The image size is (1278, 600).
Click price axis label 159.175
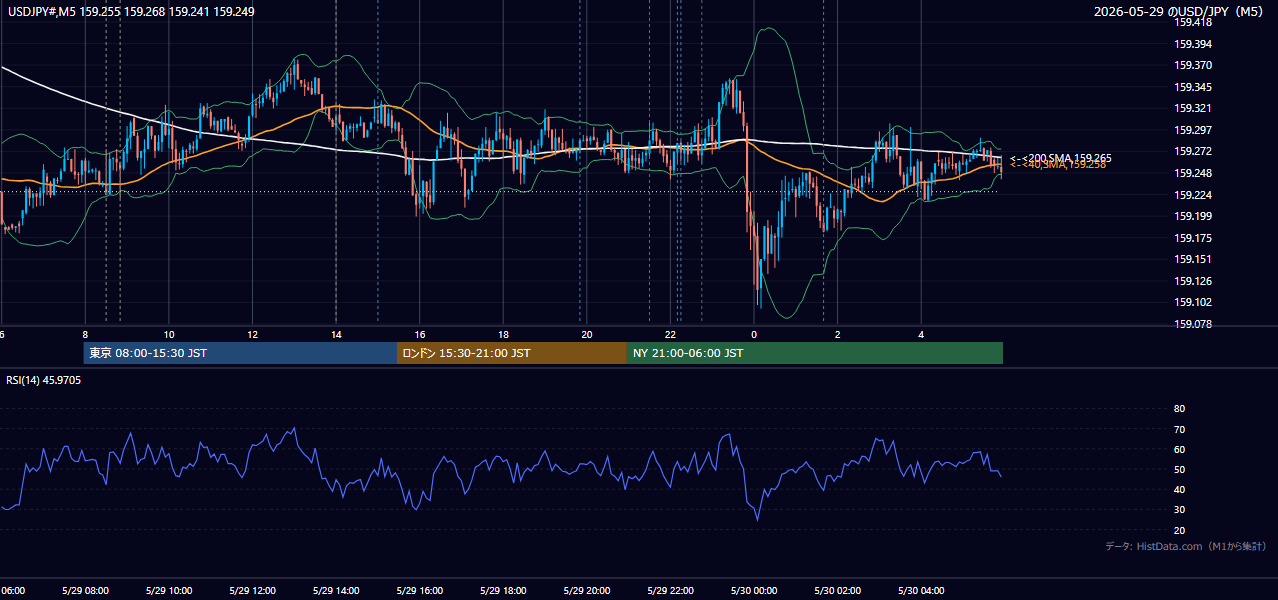(1193, 238)
